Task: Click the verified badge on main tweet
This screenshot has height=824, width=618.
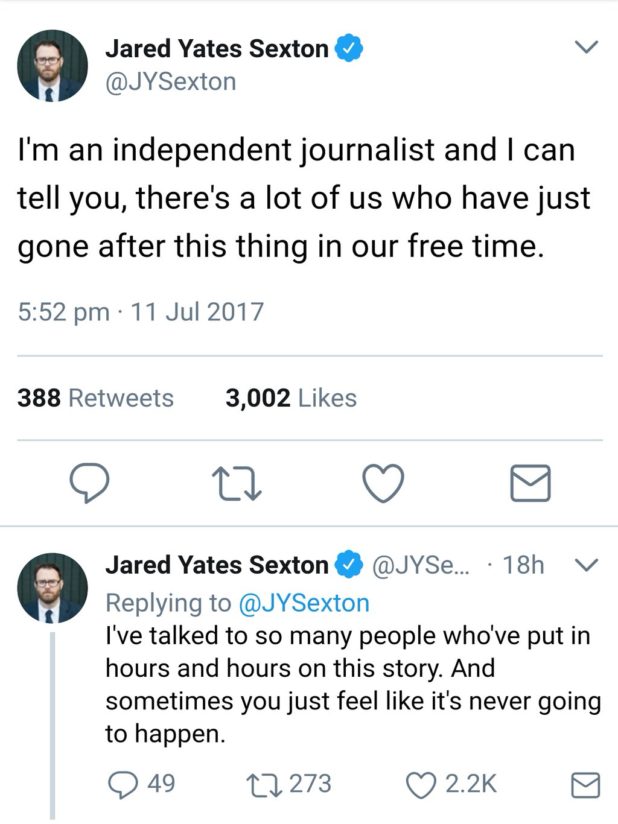Action: point(347,47)
